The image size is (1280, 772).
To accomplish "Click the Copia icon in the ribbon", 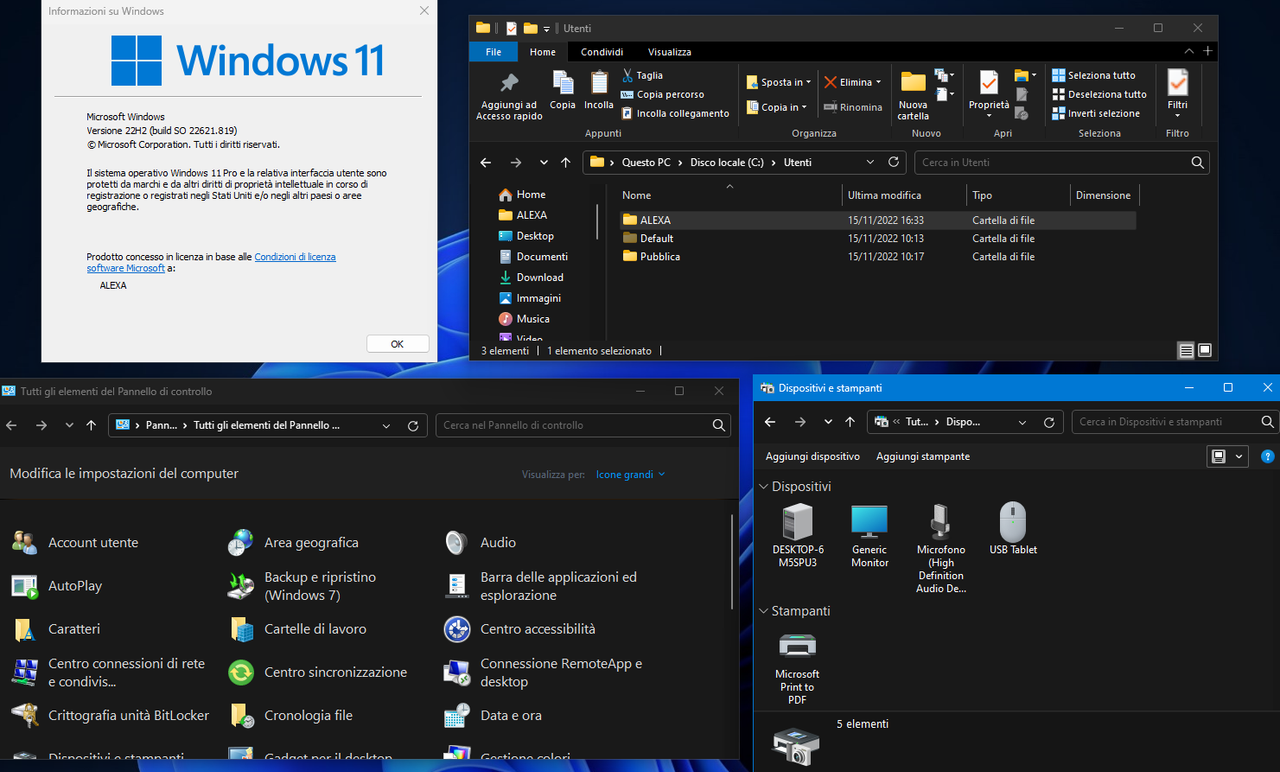I will pos(563,90).
